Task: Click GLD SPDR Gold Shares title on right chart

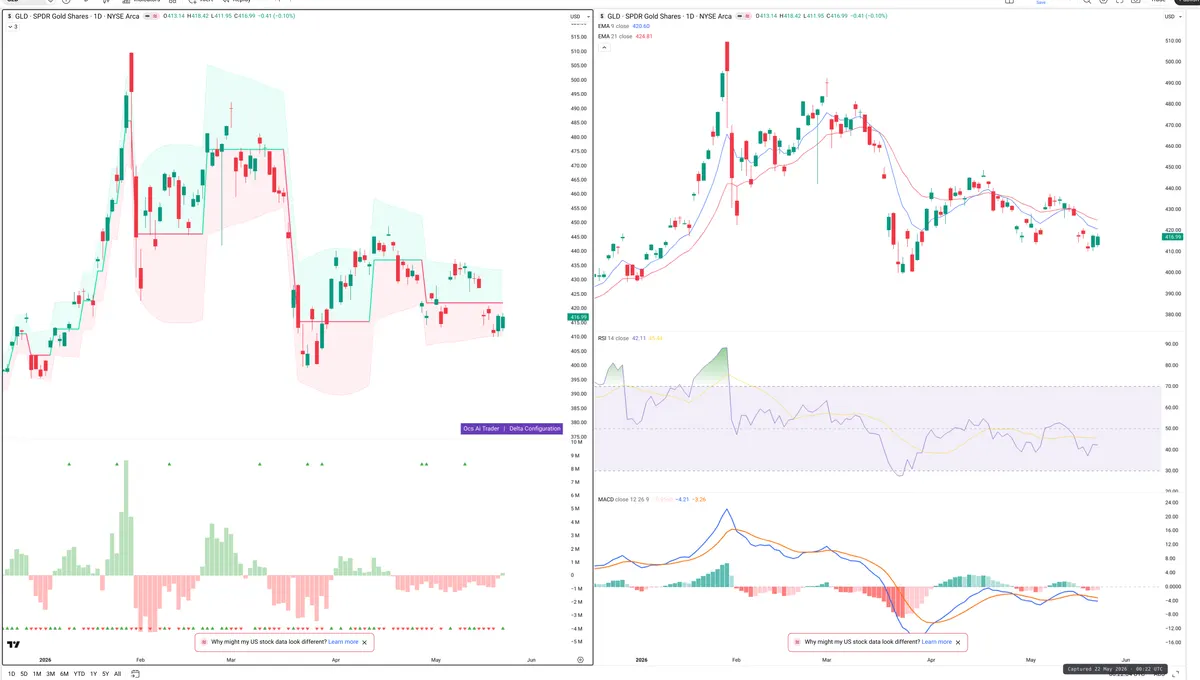Action: click(x=671, y=17)
